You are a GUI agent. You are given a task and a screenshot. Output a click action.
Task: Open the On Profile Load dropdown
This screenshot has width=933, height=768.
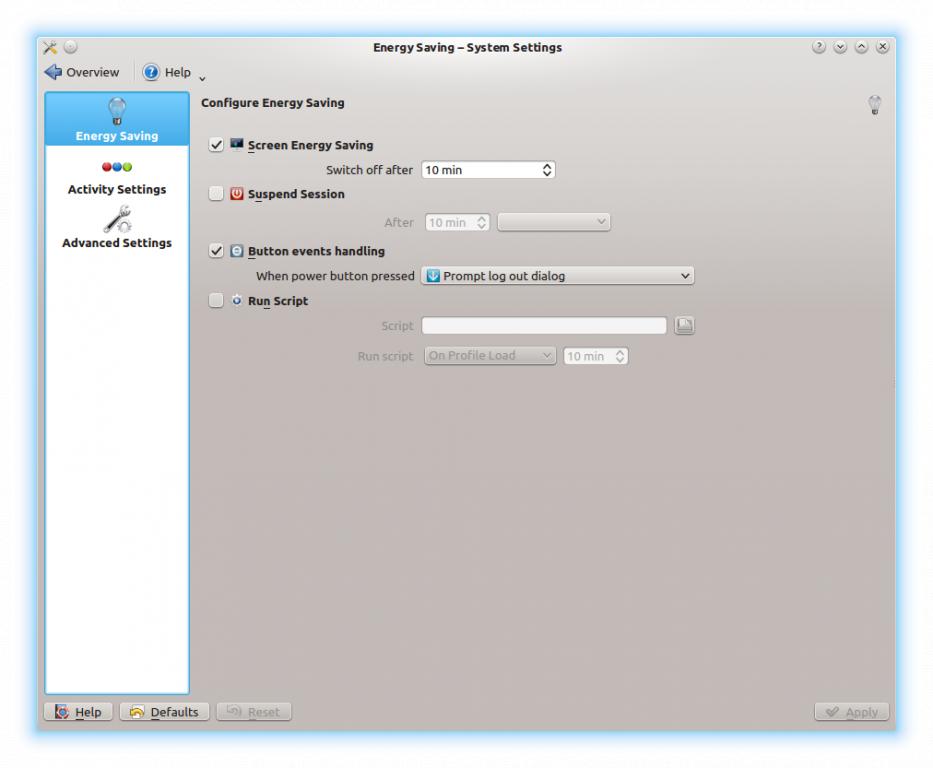click(x=490, y=356)
